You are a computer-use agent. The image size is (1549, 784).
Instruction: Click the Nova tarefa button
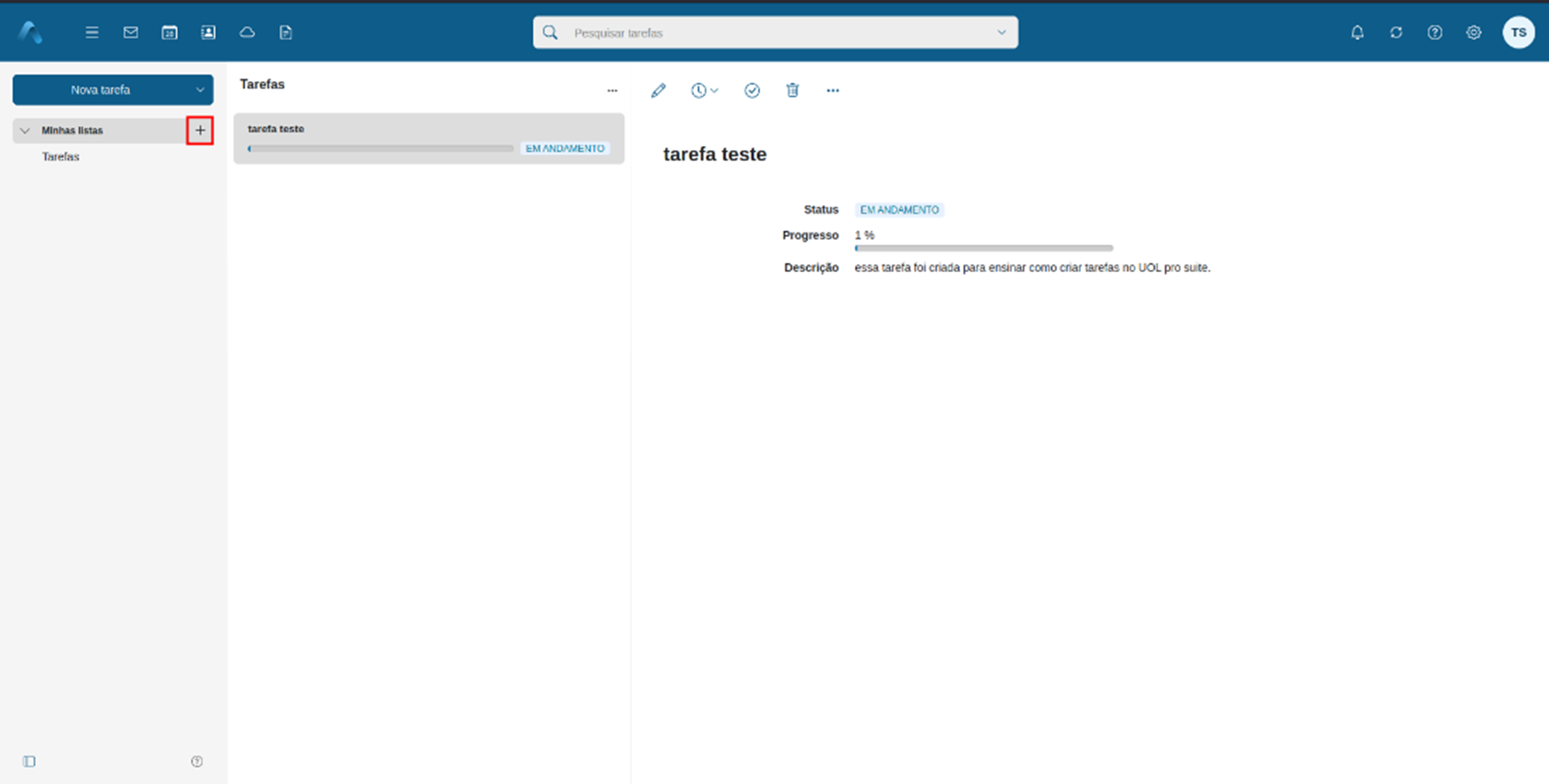click(x=100, y=89)
